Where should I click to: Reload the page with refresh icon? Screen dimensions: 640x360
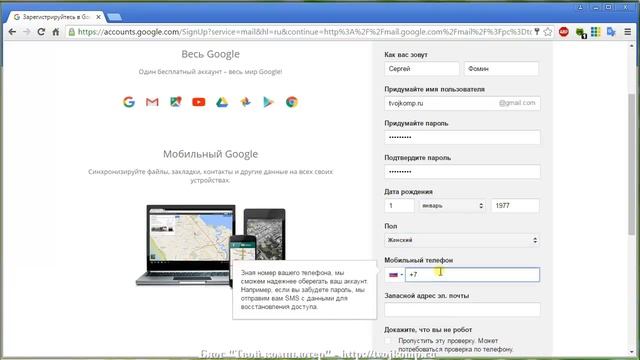(41, 31)
